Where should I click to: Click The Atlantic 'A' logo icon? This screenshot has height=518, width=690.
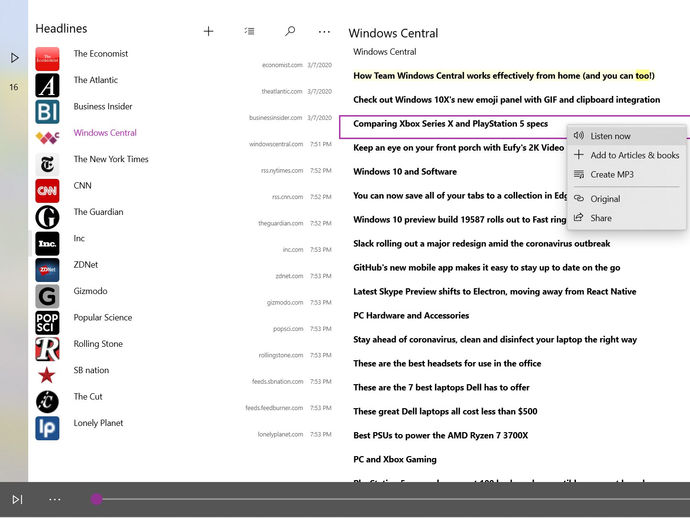[47, 85]
